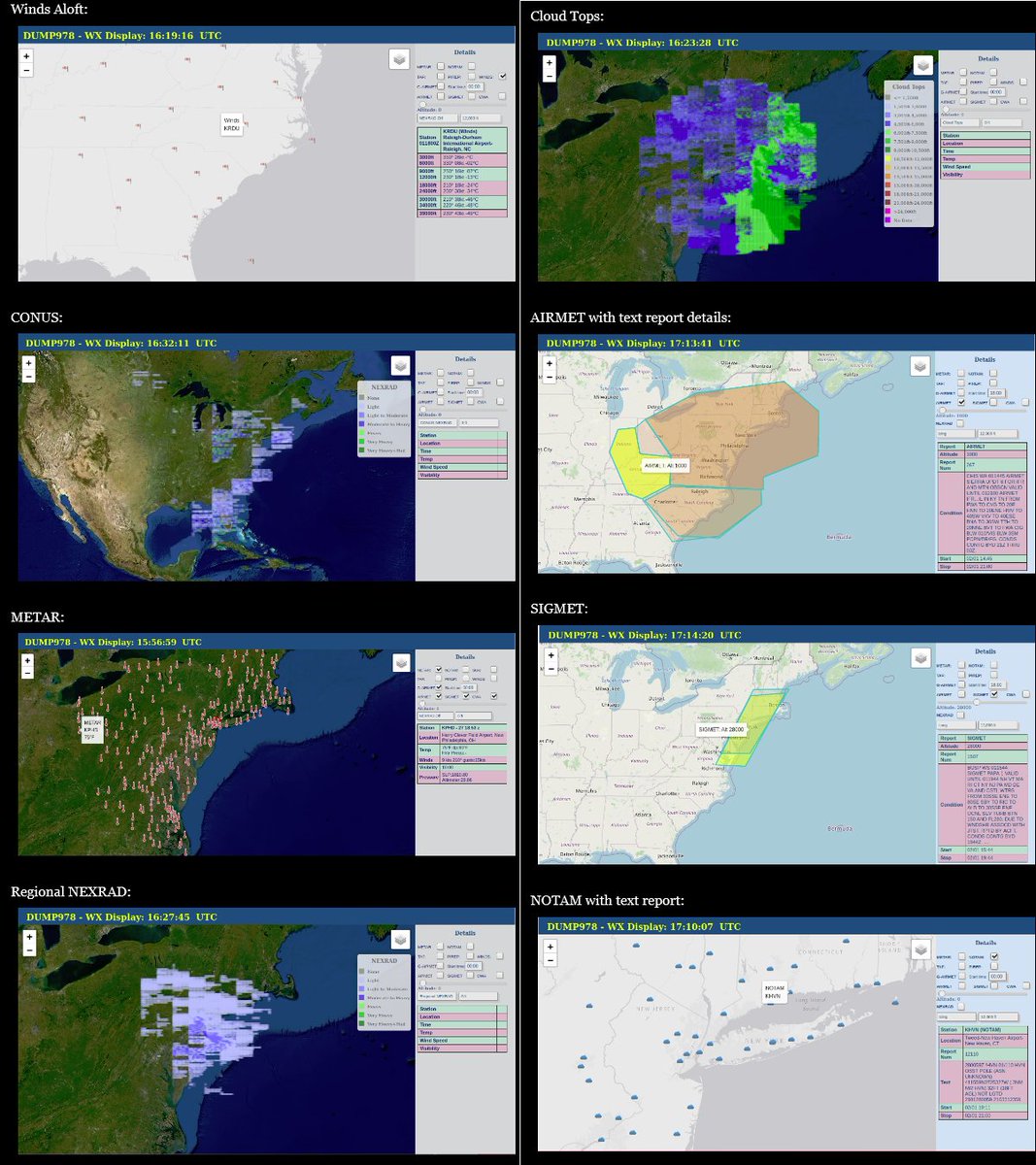1036x1165 pixels.
Task: Zoom out on the METAR map
Action: pos(28,673)
